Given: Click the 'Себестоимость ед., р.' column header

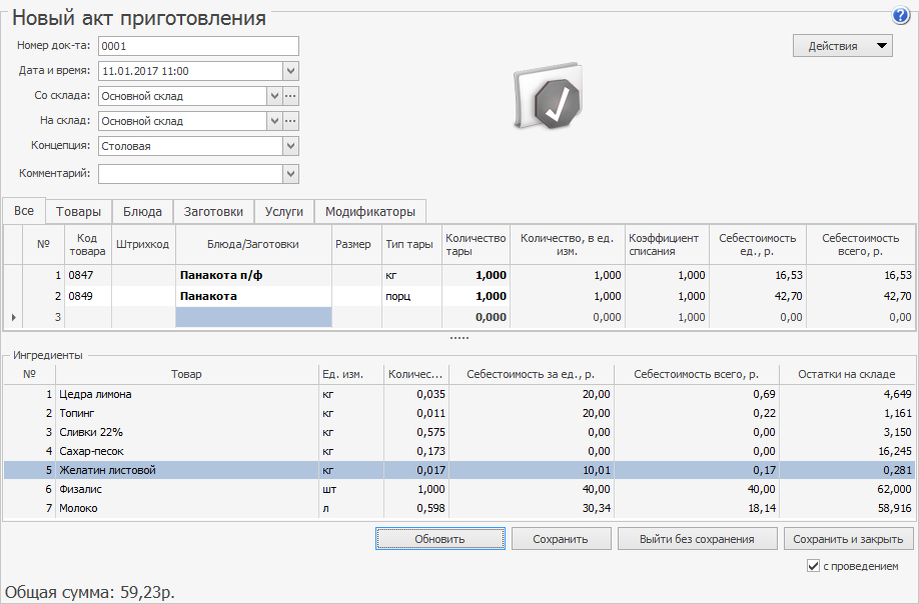Looking at the screenshot, I should click(x=757, y=244).
